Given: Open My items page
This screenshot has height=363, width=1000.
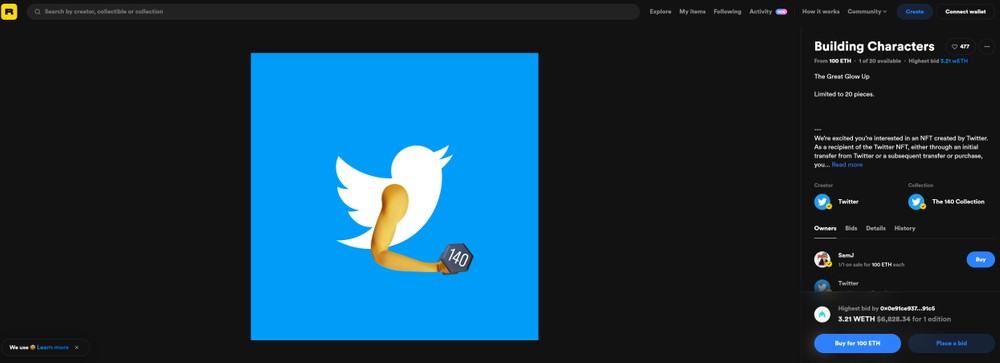Looking at the screenshot, I should click(x=692, y=11).
